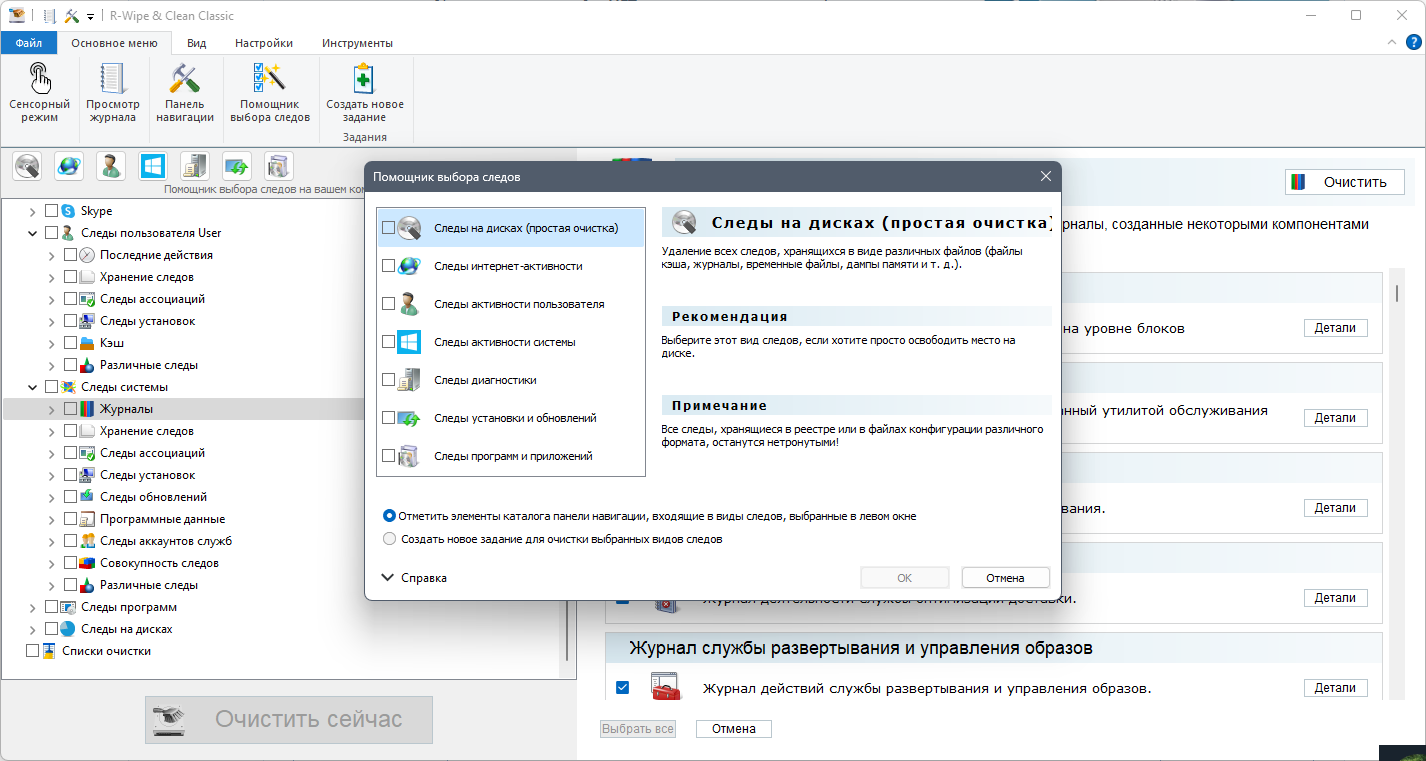Select Создать новое задание radio option

click(390, 539)
